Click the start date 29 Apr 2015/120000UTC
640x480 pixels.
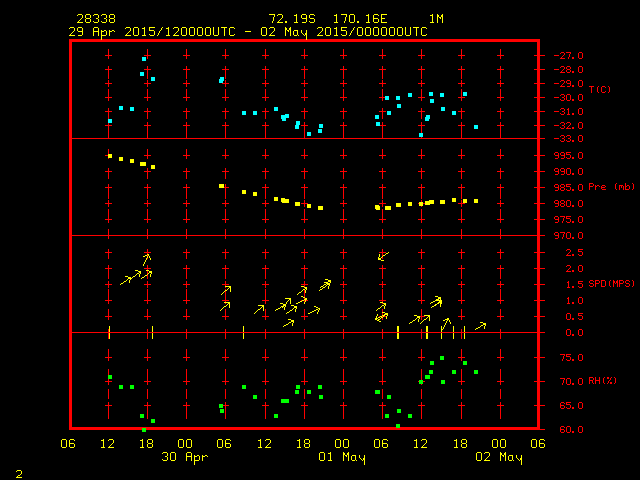coord(153,31)
